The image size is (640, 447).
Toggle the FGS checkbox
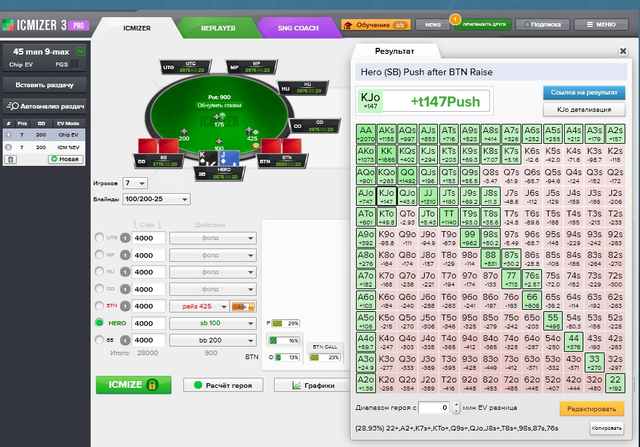[x=76, y=64]
